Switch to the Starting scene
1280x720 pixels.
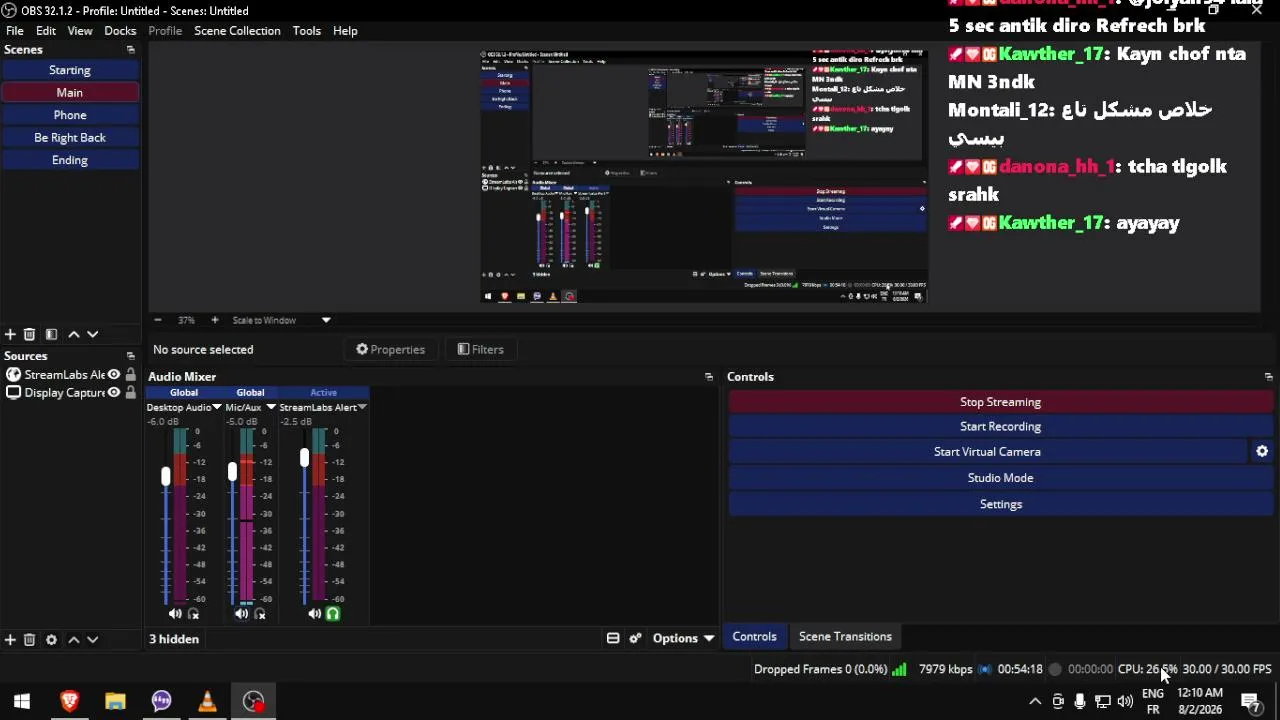[x=70, y=70]
